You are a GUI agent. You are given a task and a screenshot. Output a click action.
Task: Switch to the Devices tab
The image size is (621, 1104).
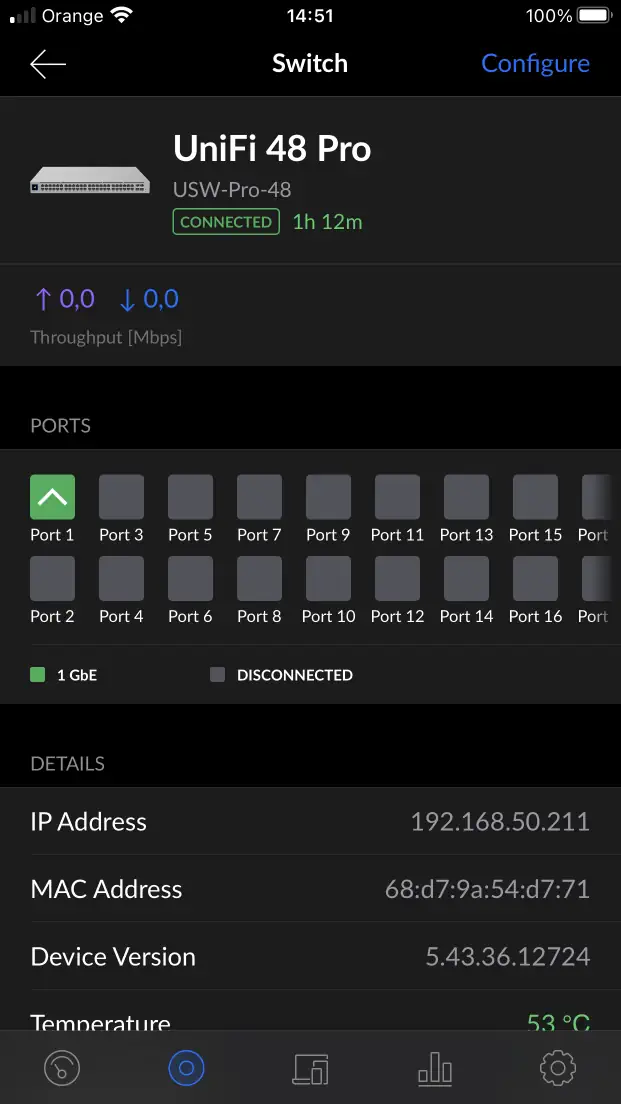pyautogui.click(x=186, y=1068)
